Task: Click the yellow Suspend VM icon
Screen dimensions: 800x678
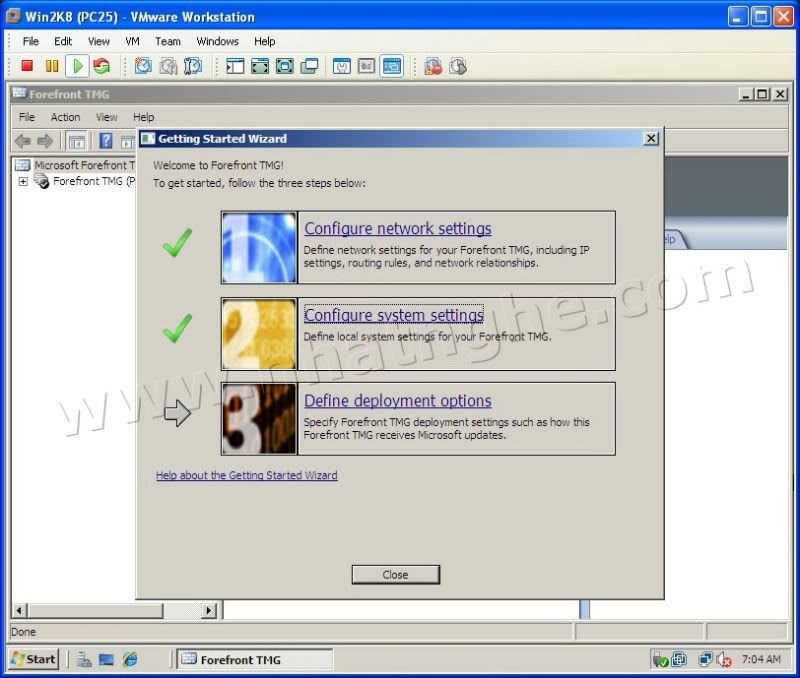Action: click(52, 66)
